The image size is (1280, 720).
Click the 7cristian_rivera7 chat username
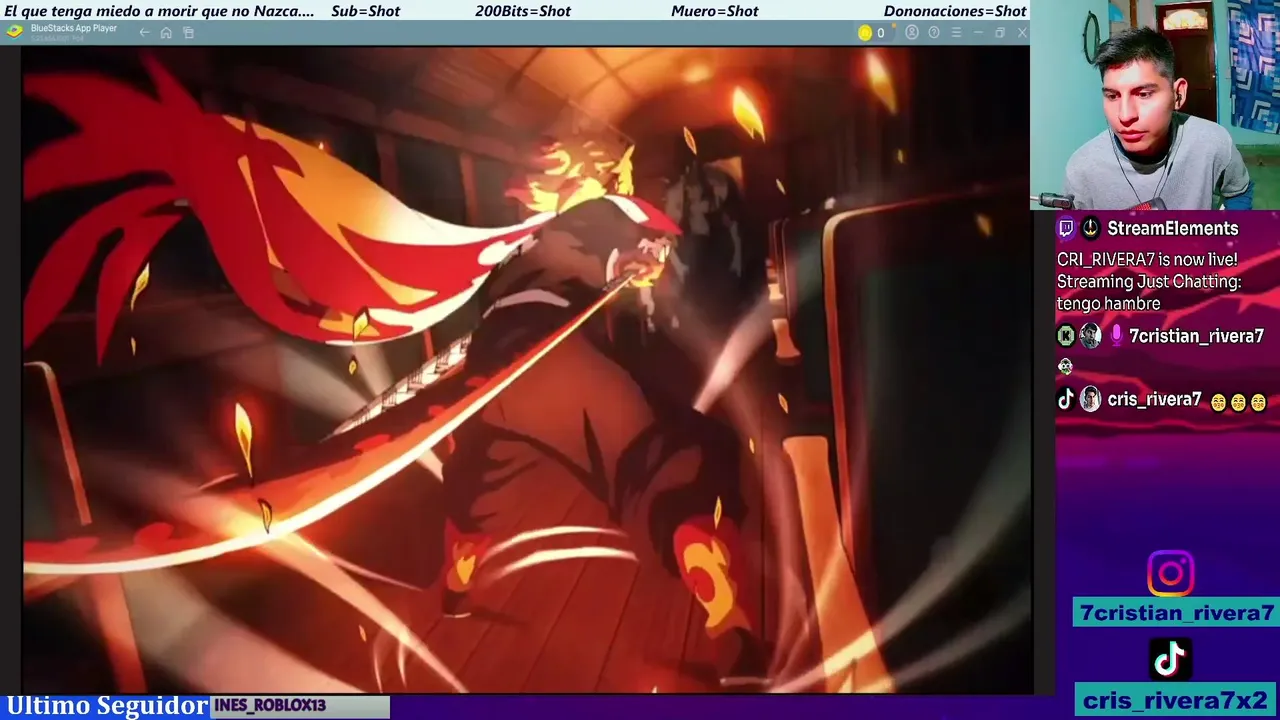[1196, 336]
